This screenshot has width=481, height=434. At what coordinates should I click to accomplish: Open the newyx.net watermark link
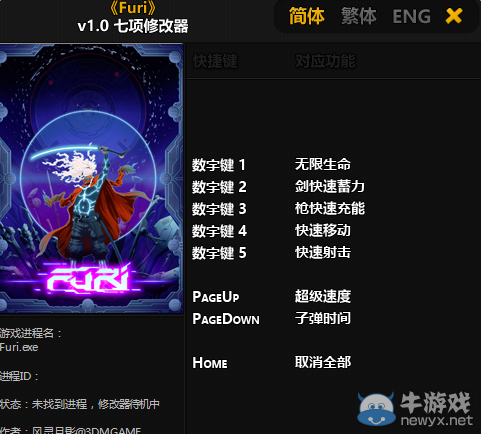tap(436, 420)
